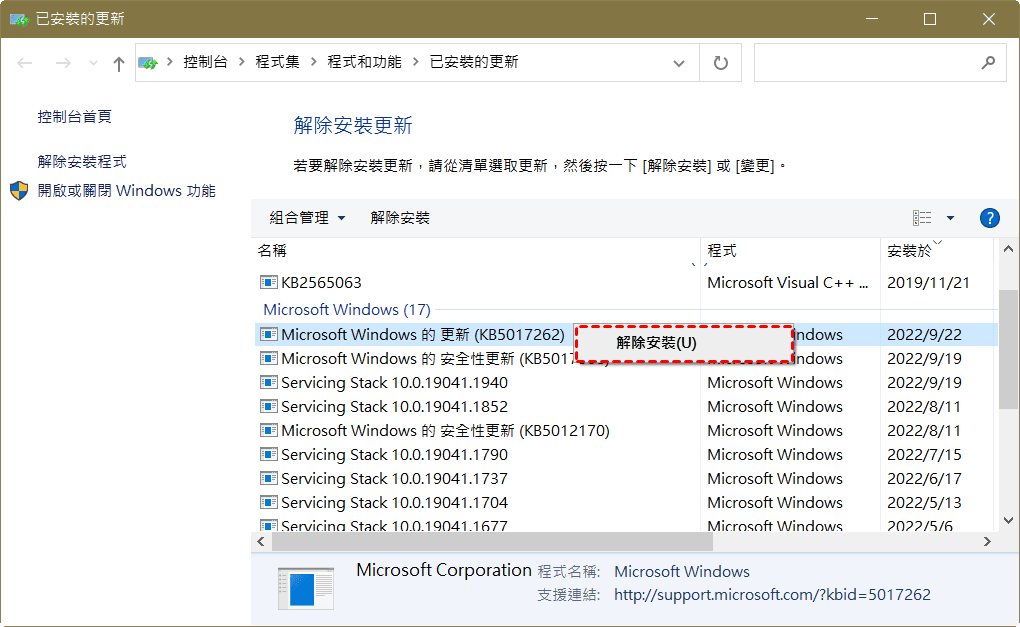Screen dimensions: 1020x627
Task: Select Servicing Stack 10.0.19041.1790
Action: [x=624, y=455]
